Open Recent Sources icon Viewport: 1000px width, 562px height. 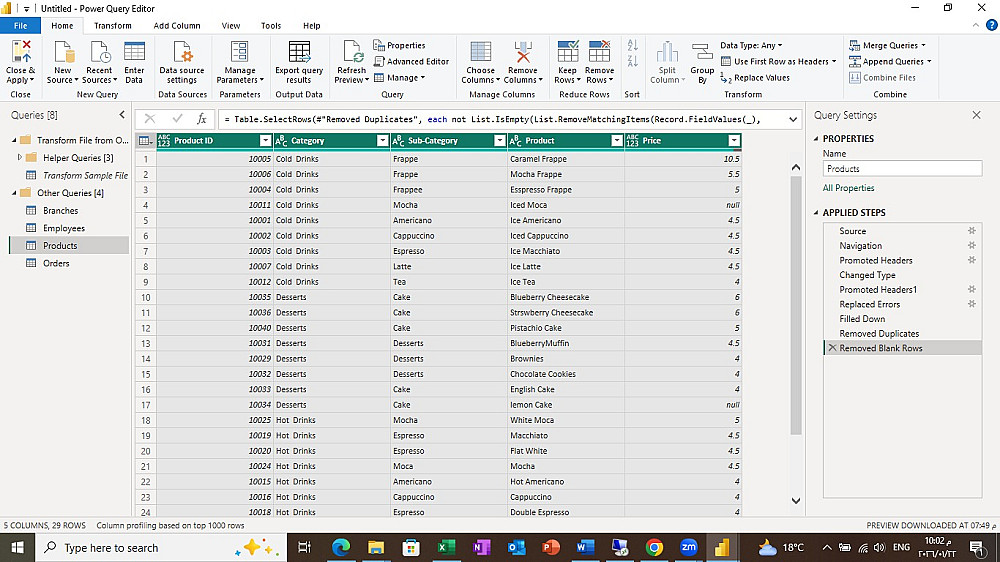[x=99, y=52]
